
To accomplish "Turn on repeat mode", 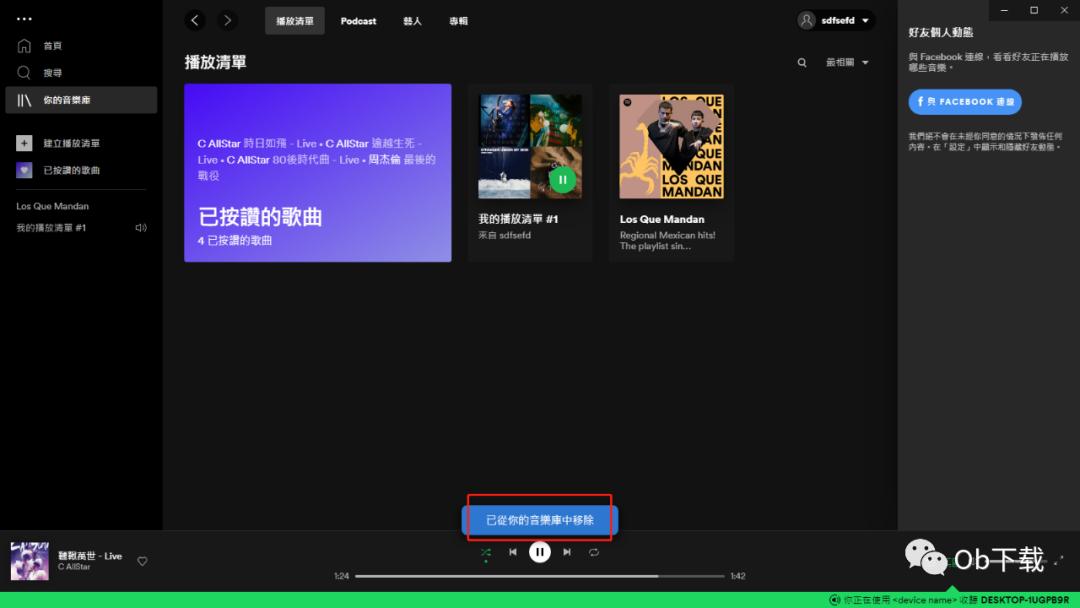I will [593, 551].
